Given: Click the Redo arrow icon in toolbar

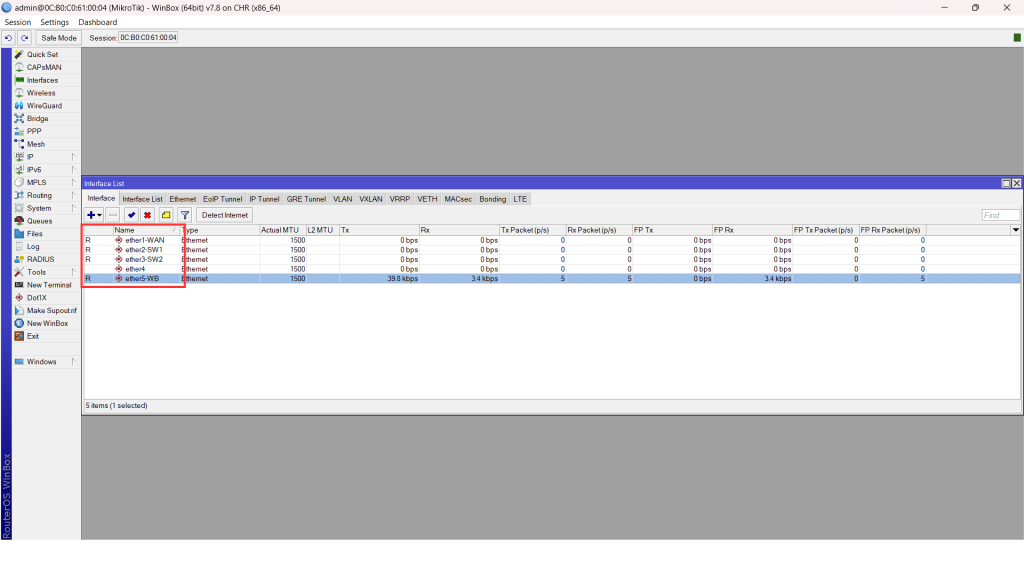Looking at the screenshot, I should coord(24,38).
